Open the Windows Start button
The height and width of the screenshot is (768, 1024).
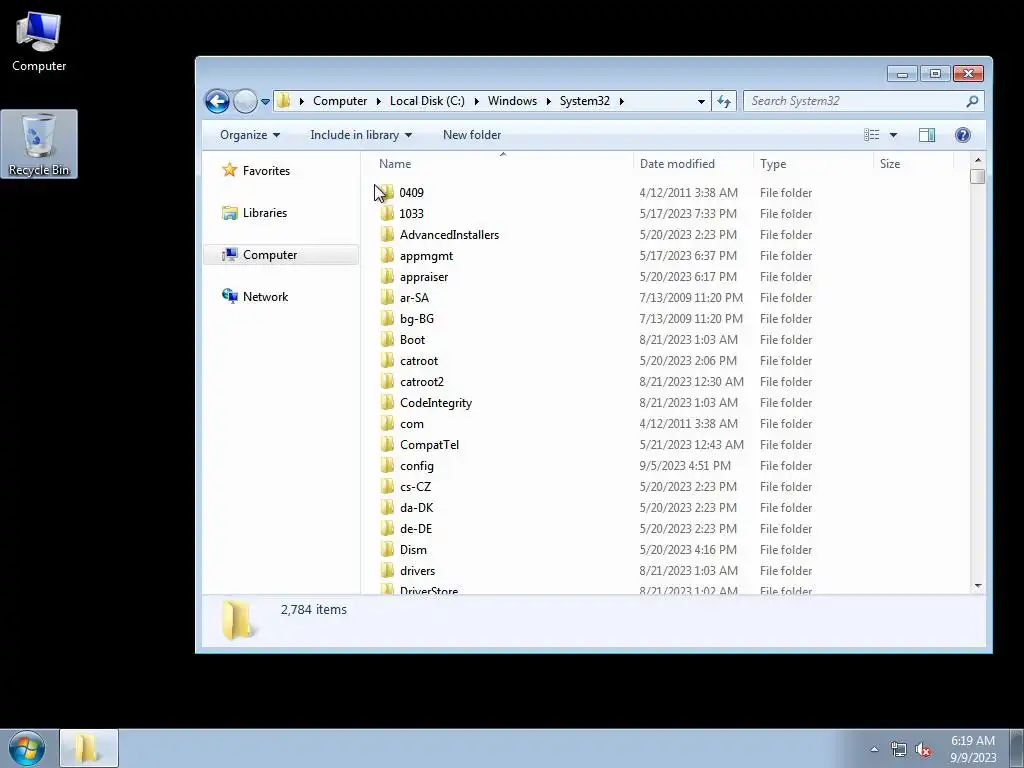27,749
